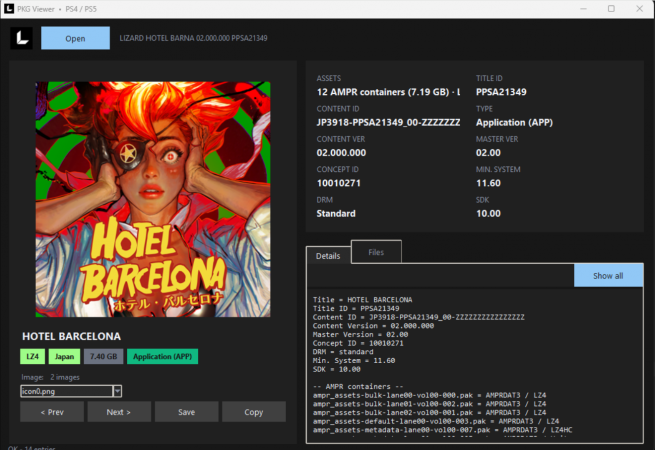Screen dimensions: 655x450
Task: Copy the current image
Action: click(x=254, y=412)
